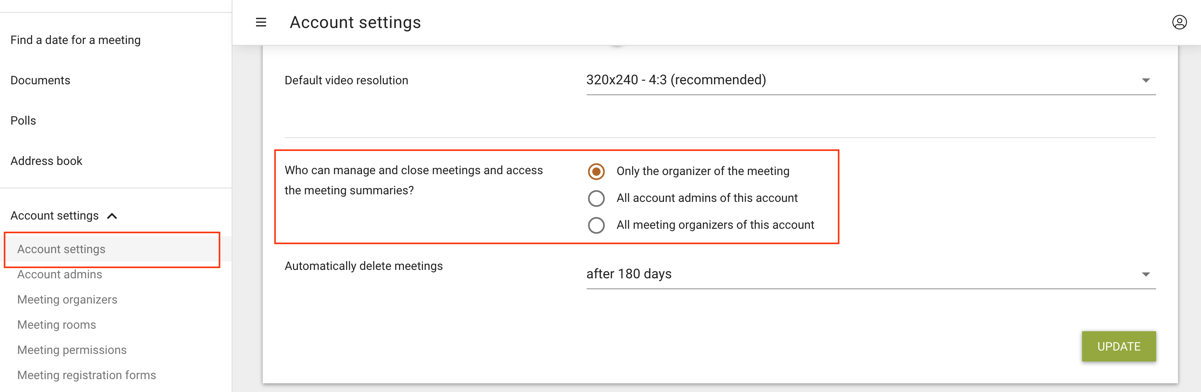
Task: Open Find a date for a meeting
Action: pos(75,40)
